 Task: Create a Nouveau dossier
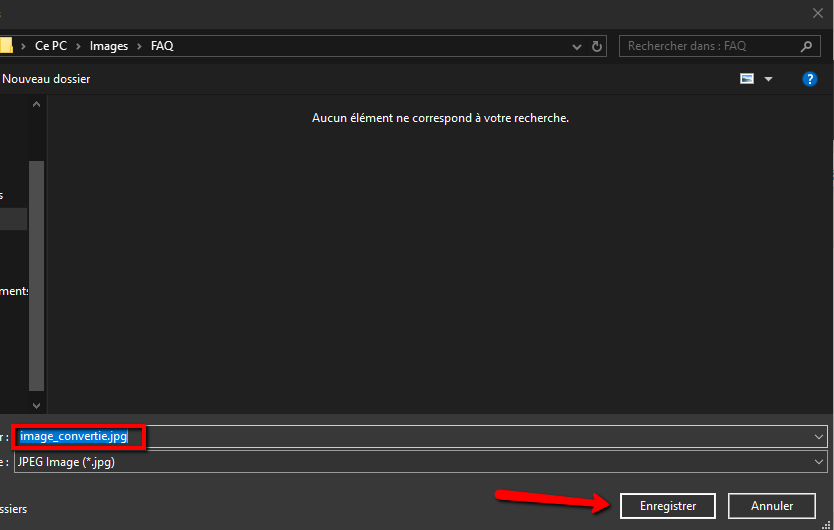coord(46,79)
